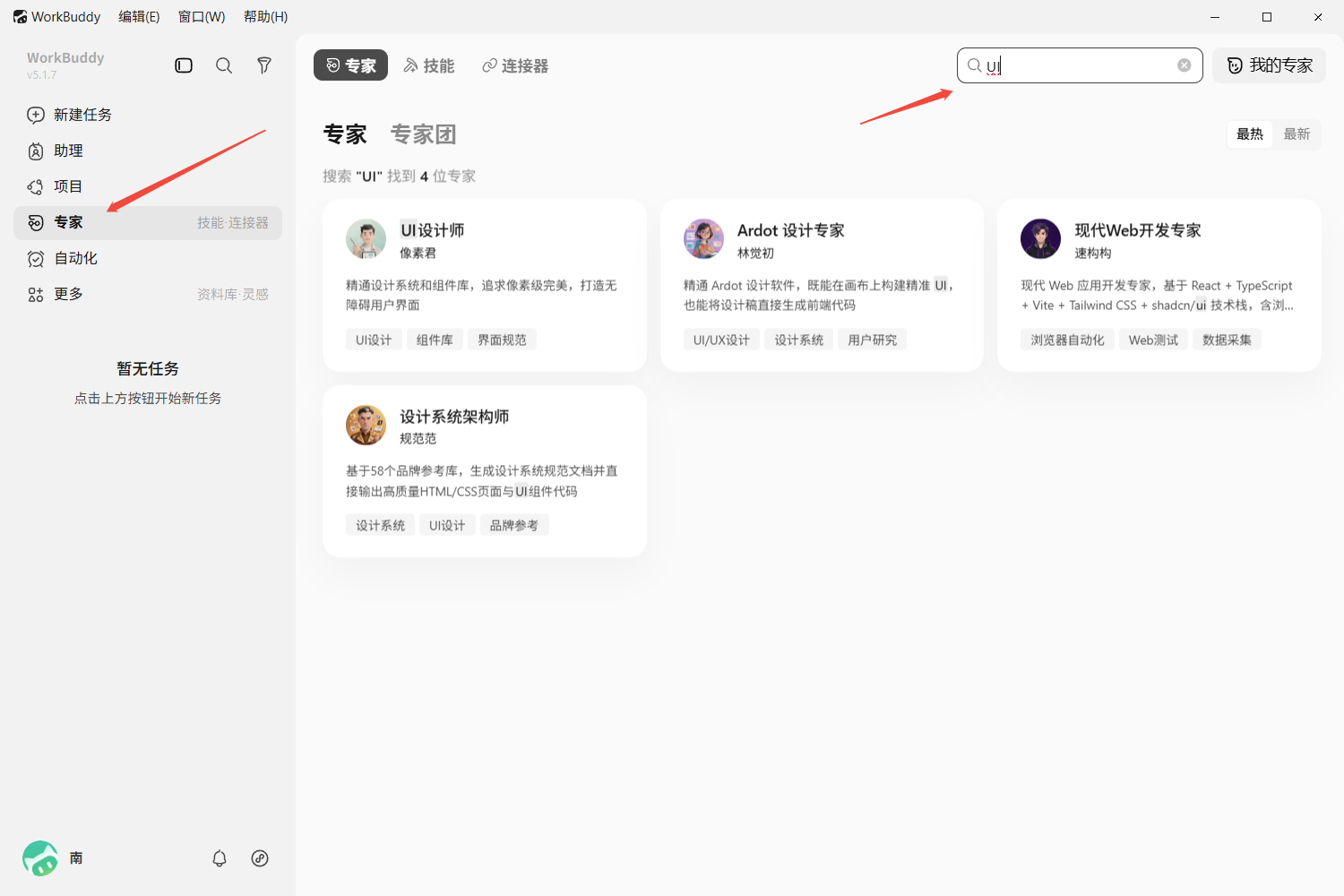Open the Ardot 设计专家 card title
Image resolution: width=1344 pixels, height=896 pixels.
coord(791,230)
